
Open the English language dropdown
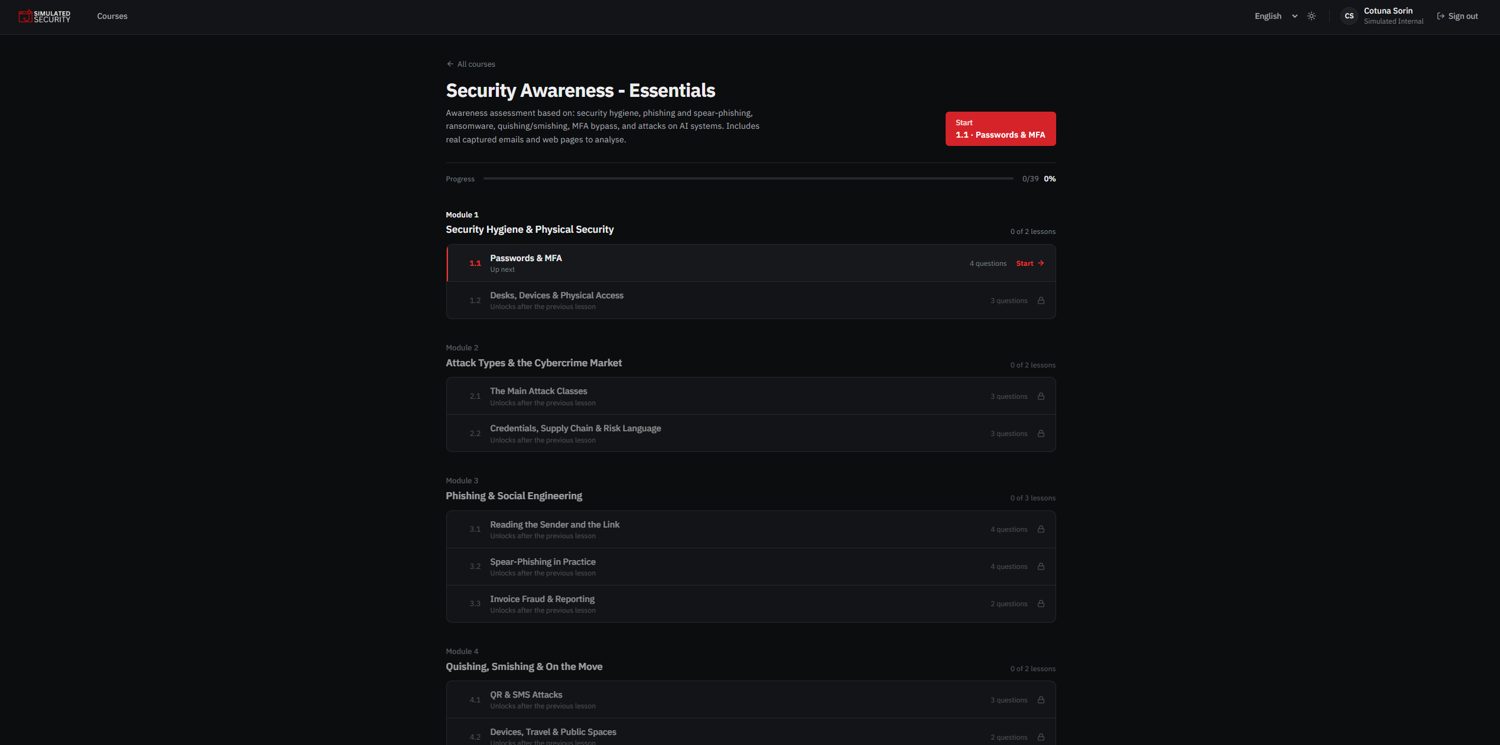(1275, 16)
